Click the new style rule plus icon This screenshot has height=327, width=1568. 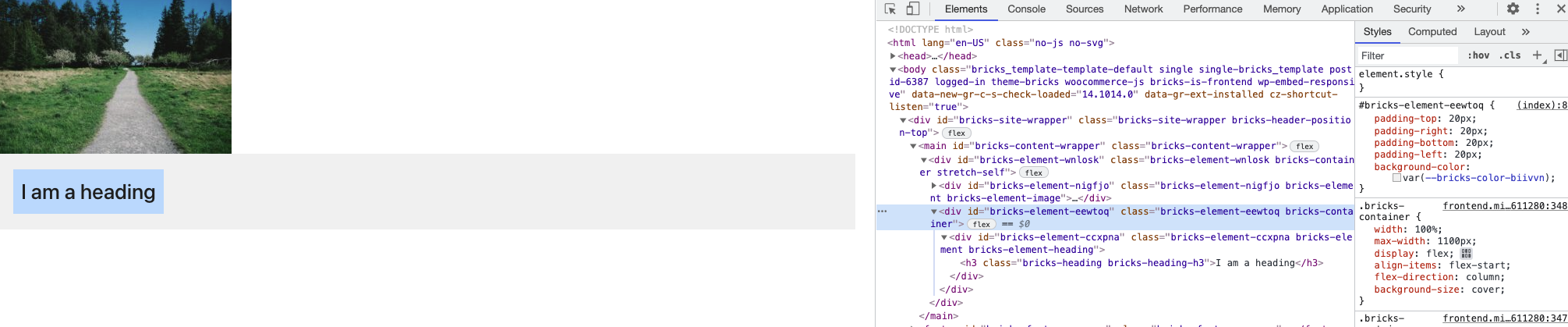[x=1537, y=55]
